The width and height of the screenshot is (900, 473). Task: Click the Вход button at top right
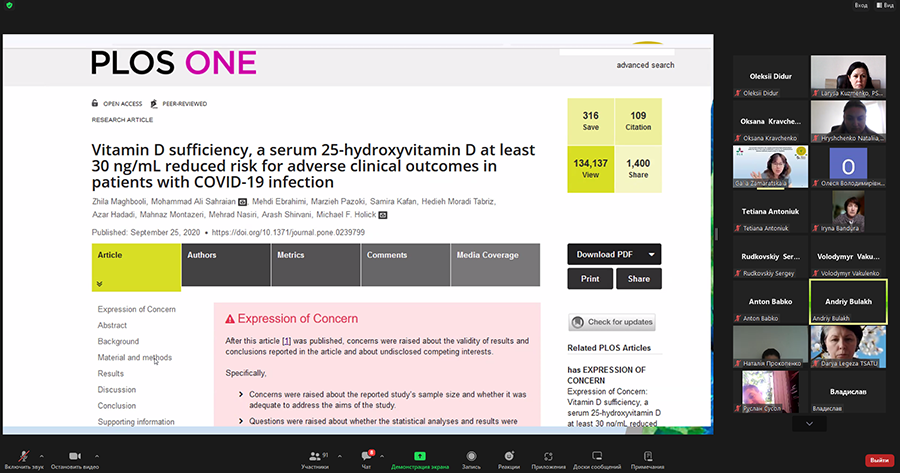[x=861, y=5]
